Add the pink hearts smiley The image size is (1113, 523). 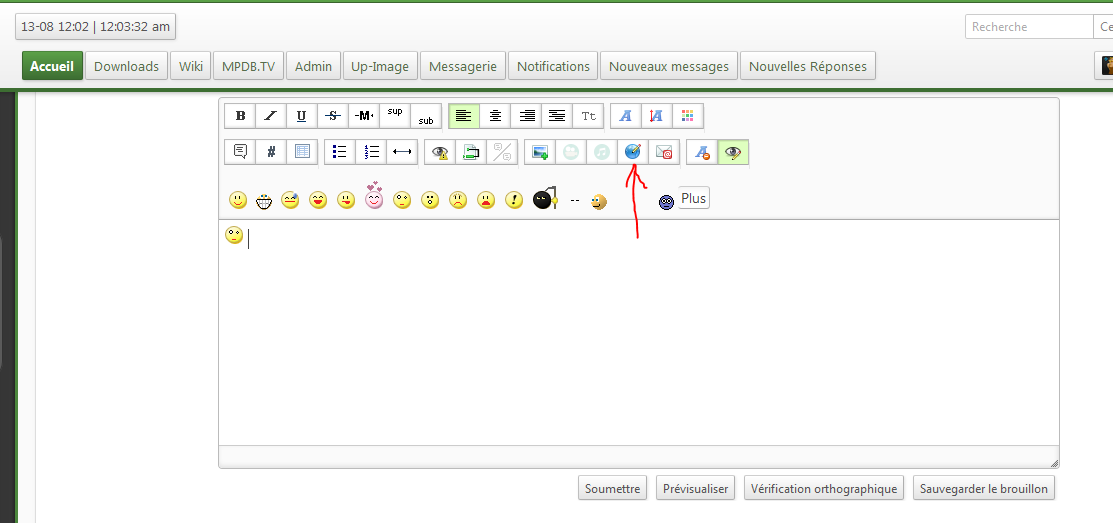pyautogui.click(x=374, y=197)
